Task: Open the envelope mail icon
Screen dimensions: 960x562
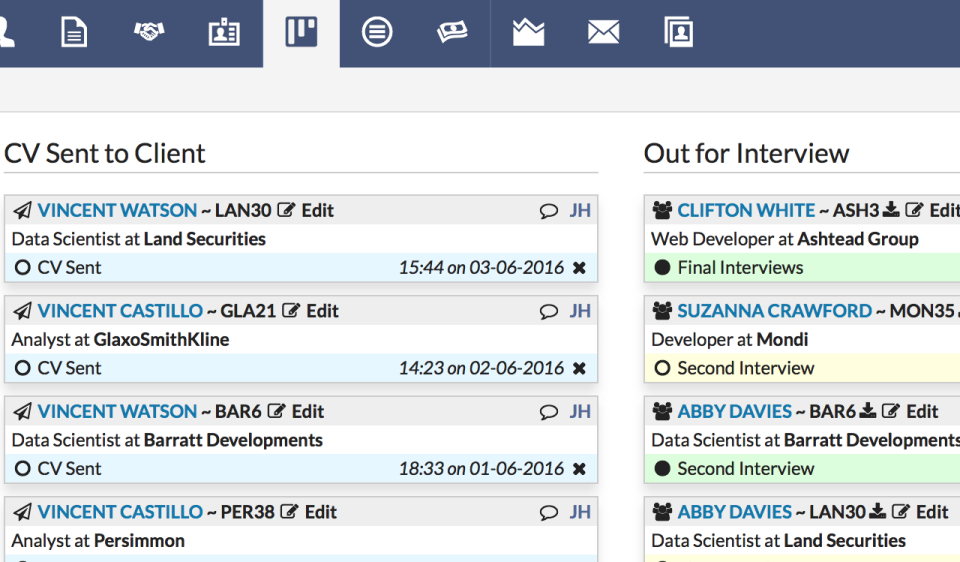Action: pos(603,33)
